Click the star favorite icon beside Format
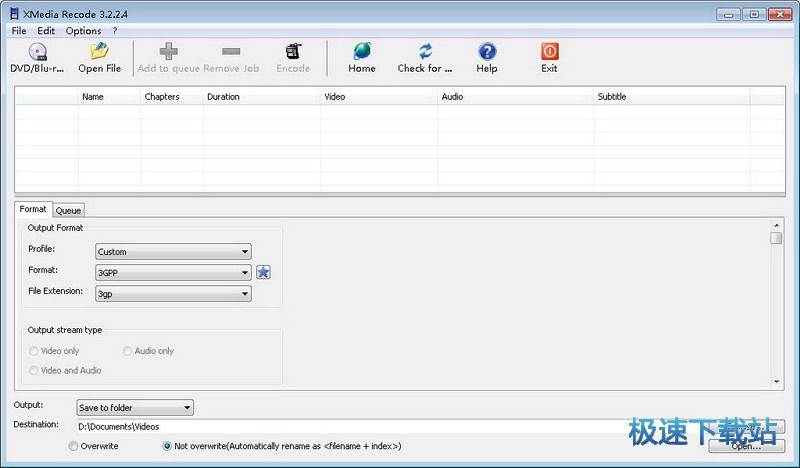 pos(263,272)
